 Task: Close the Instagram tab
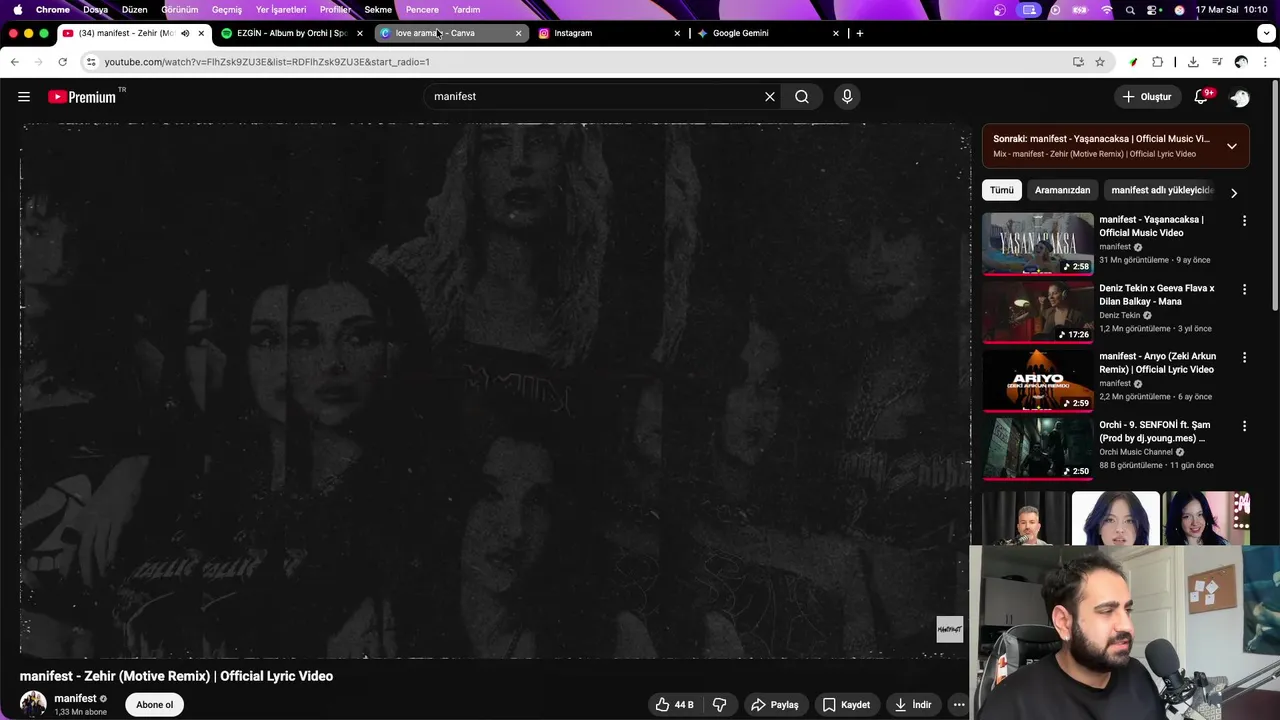[677, 33]
